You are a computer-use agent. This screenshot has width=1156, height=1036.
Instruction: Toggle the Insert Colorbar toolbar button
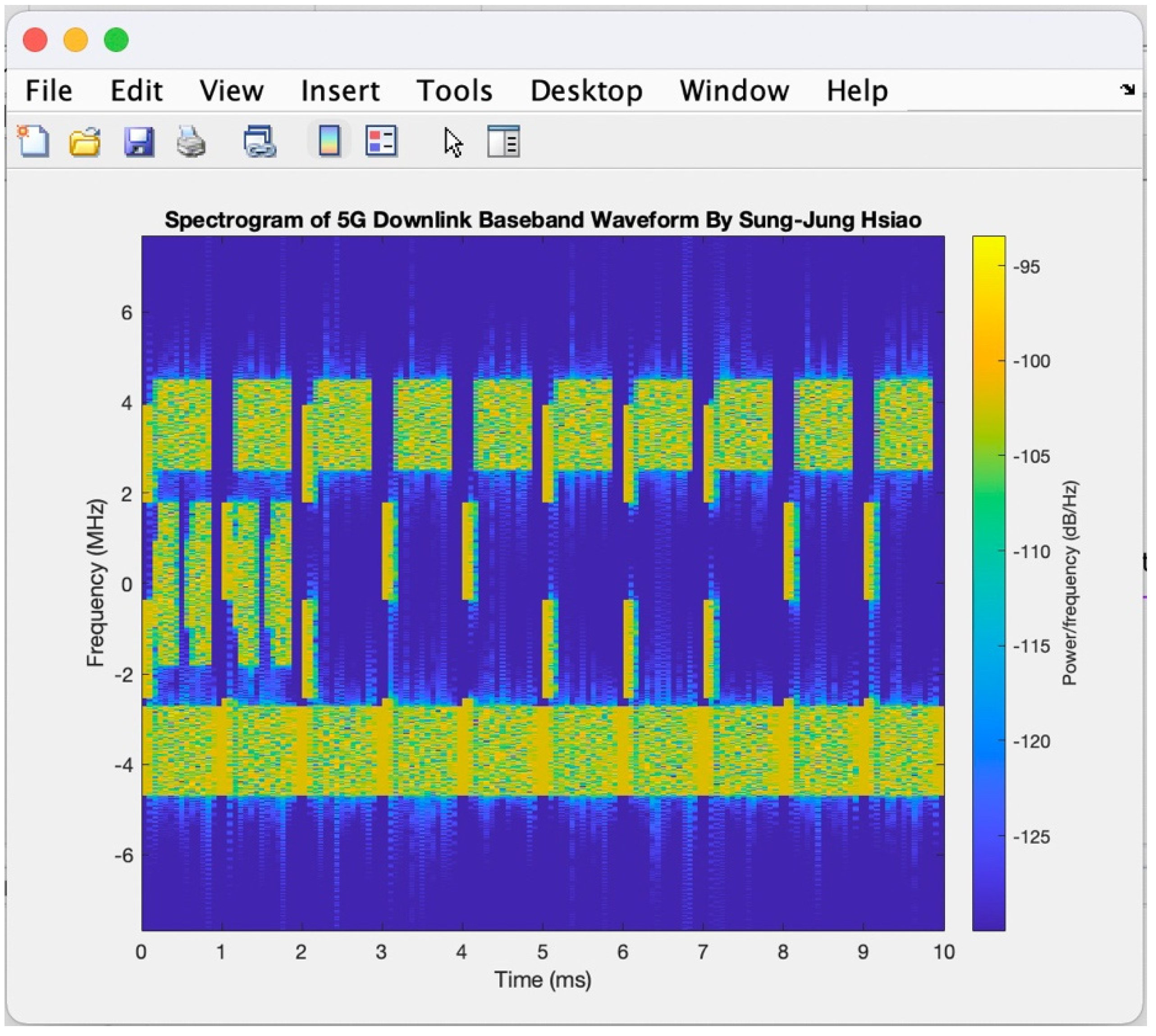click(x=329, y=141)
